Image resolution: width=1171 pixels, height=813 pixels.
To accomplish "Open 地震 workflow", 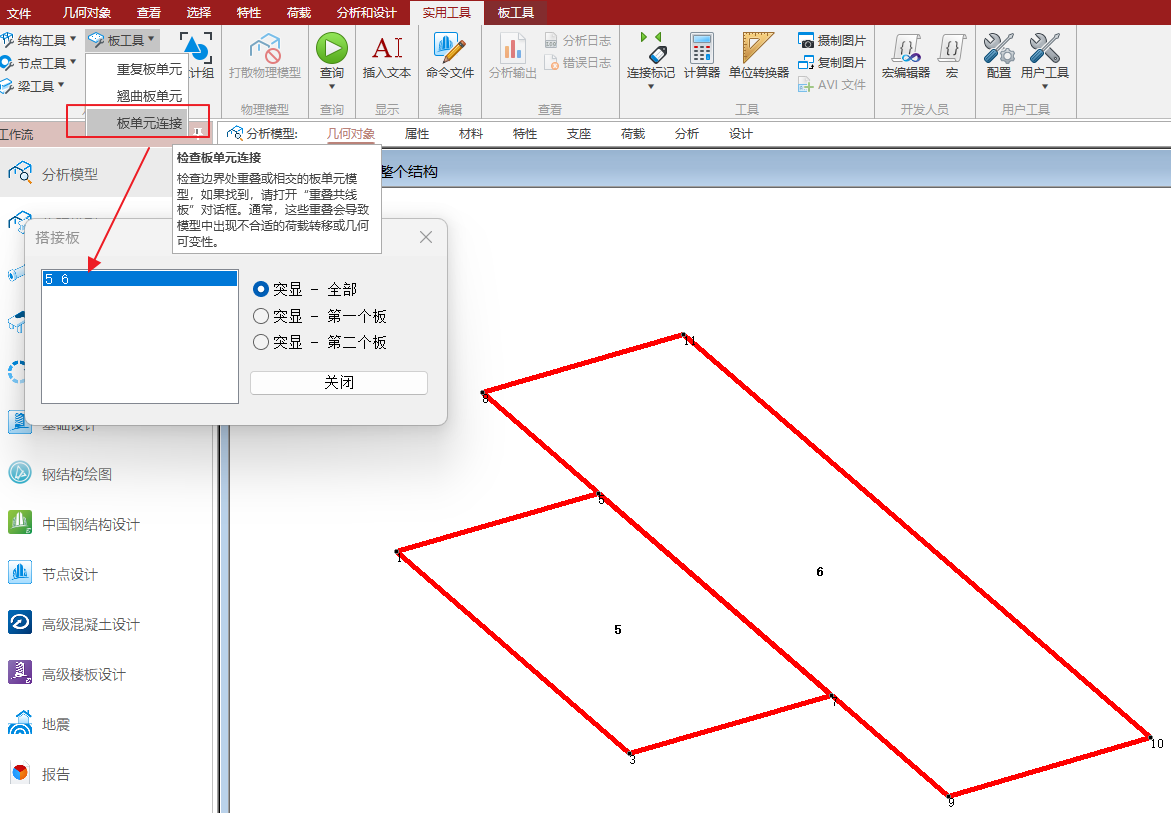I will click(39, 724).
